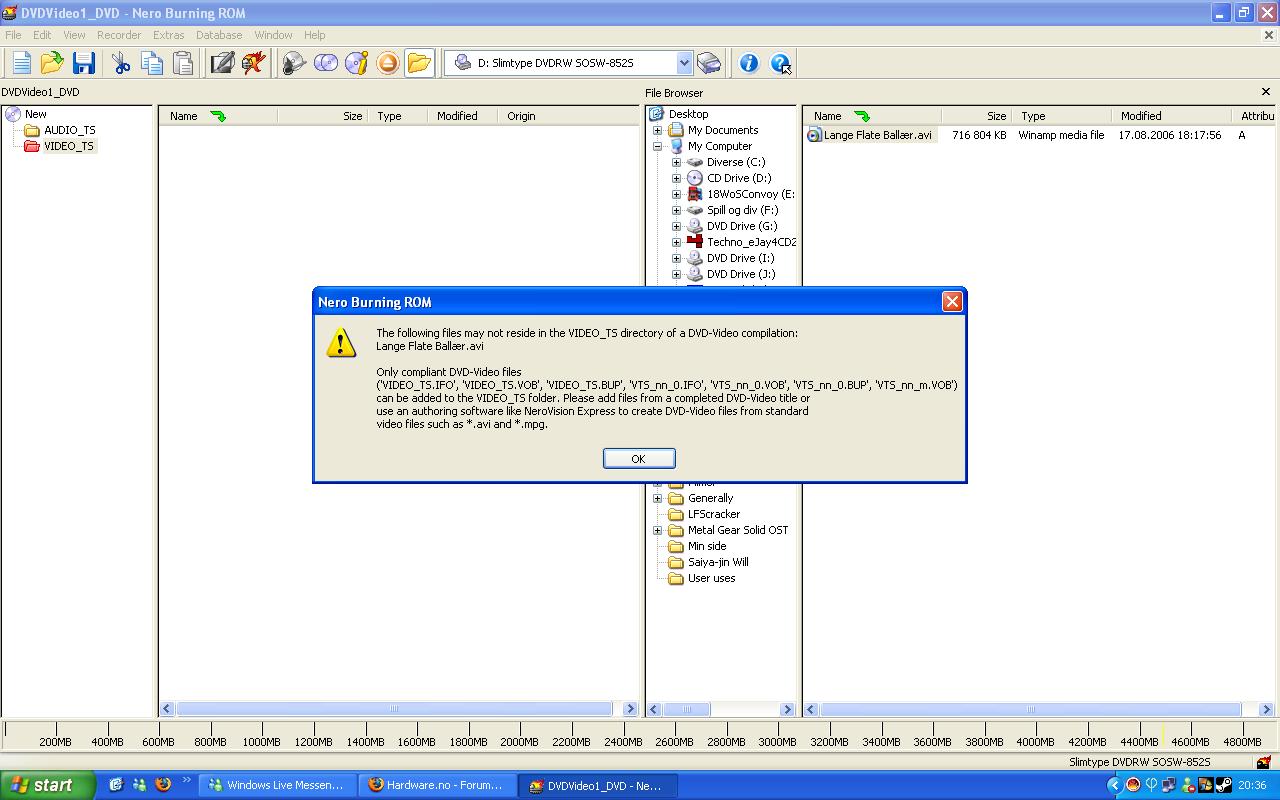Eject the disc with orange eject icon

coord(388,63)
